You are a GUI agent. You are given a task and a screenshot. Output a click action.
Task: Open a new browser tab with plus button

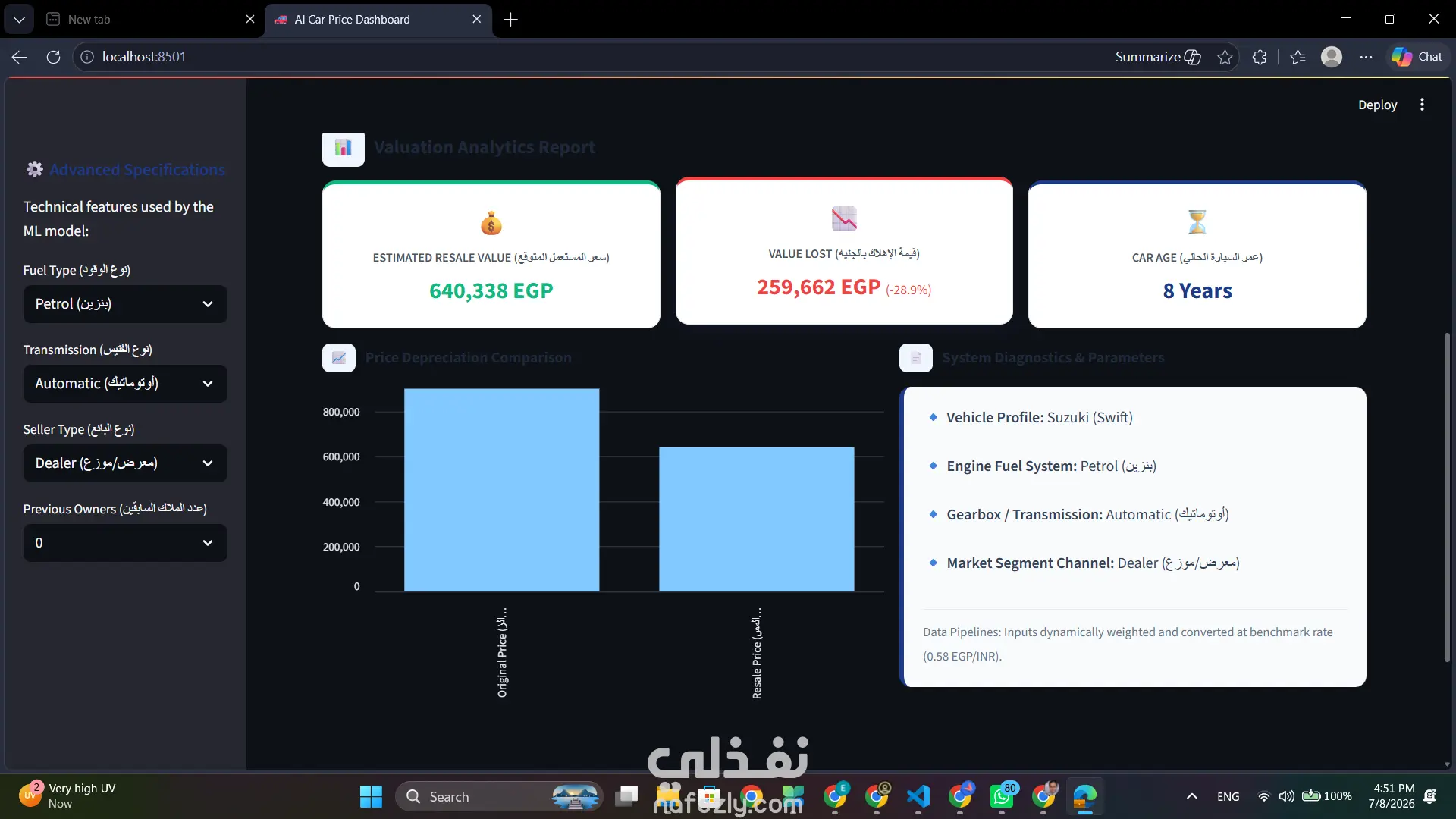click(511, 20)
